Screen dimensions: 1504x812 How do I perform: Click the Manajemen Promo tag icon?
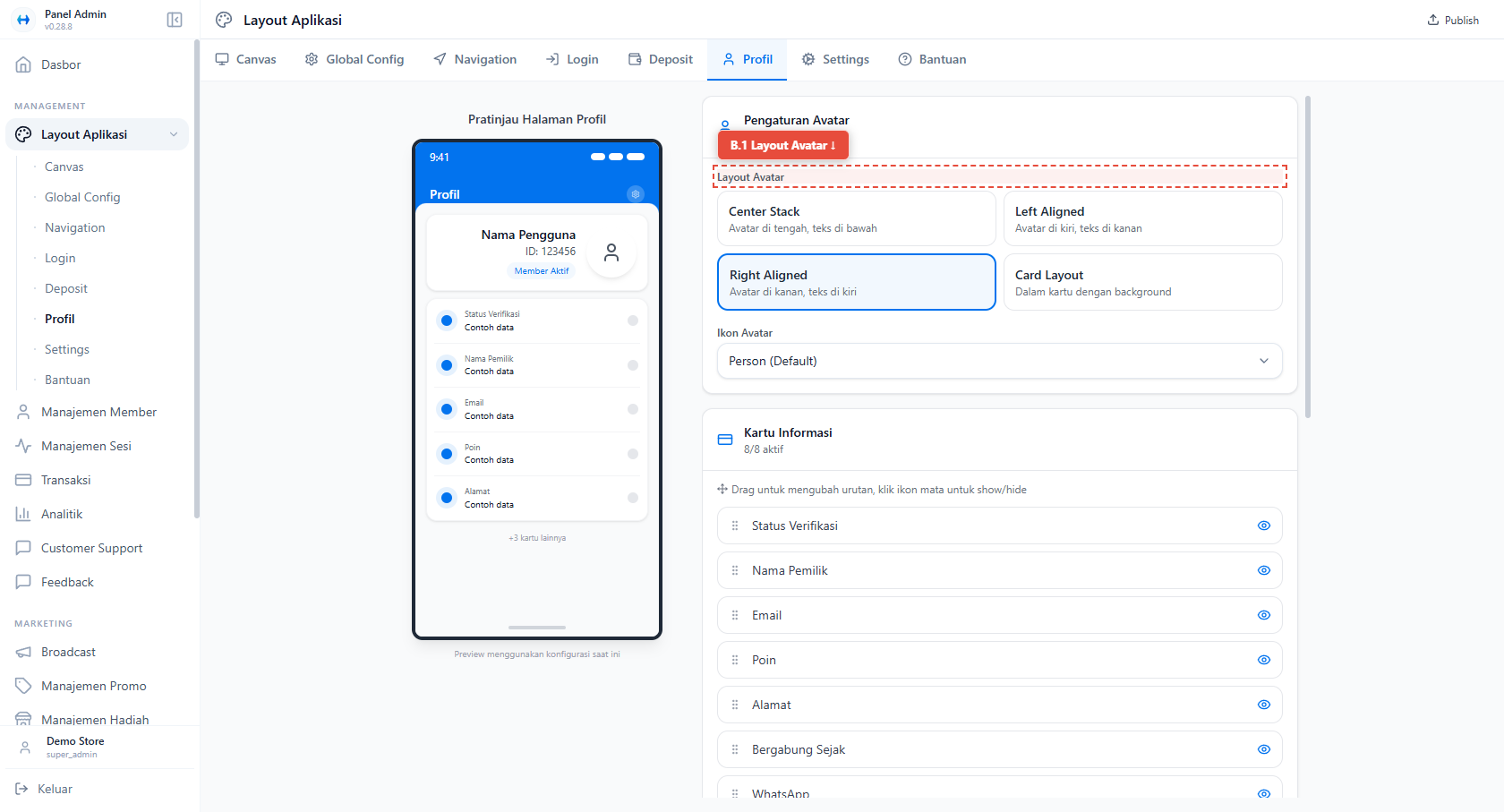23,686
